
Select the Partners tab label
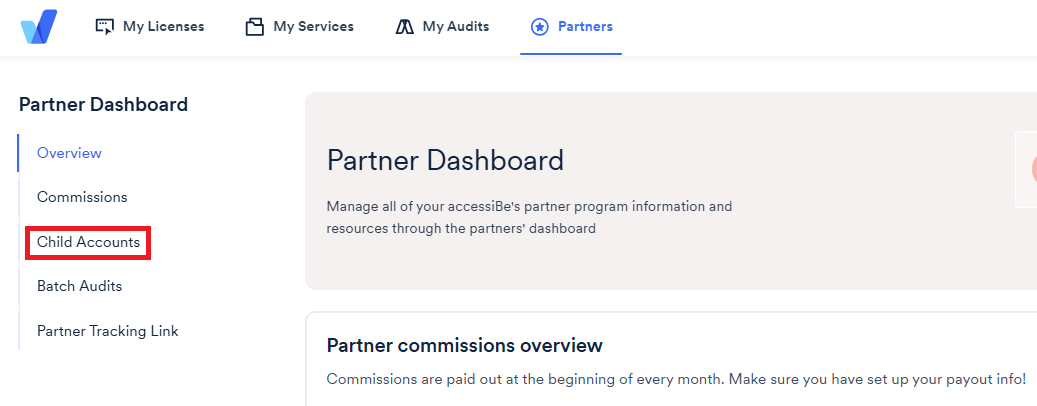585,26
